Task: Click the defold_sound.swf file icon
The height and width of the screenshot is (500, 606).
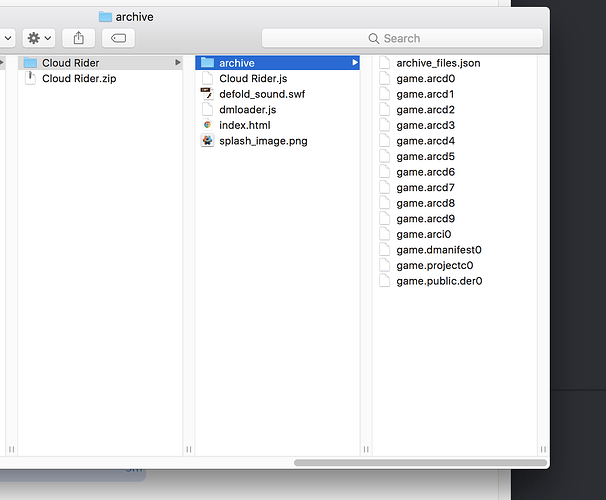Action: pyautogui.click(x=208, y=94)
